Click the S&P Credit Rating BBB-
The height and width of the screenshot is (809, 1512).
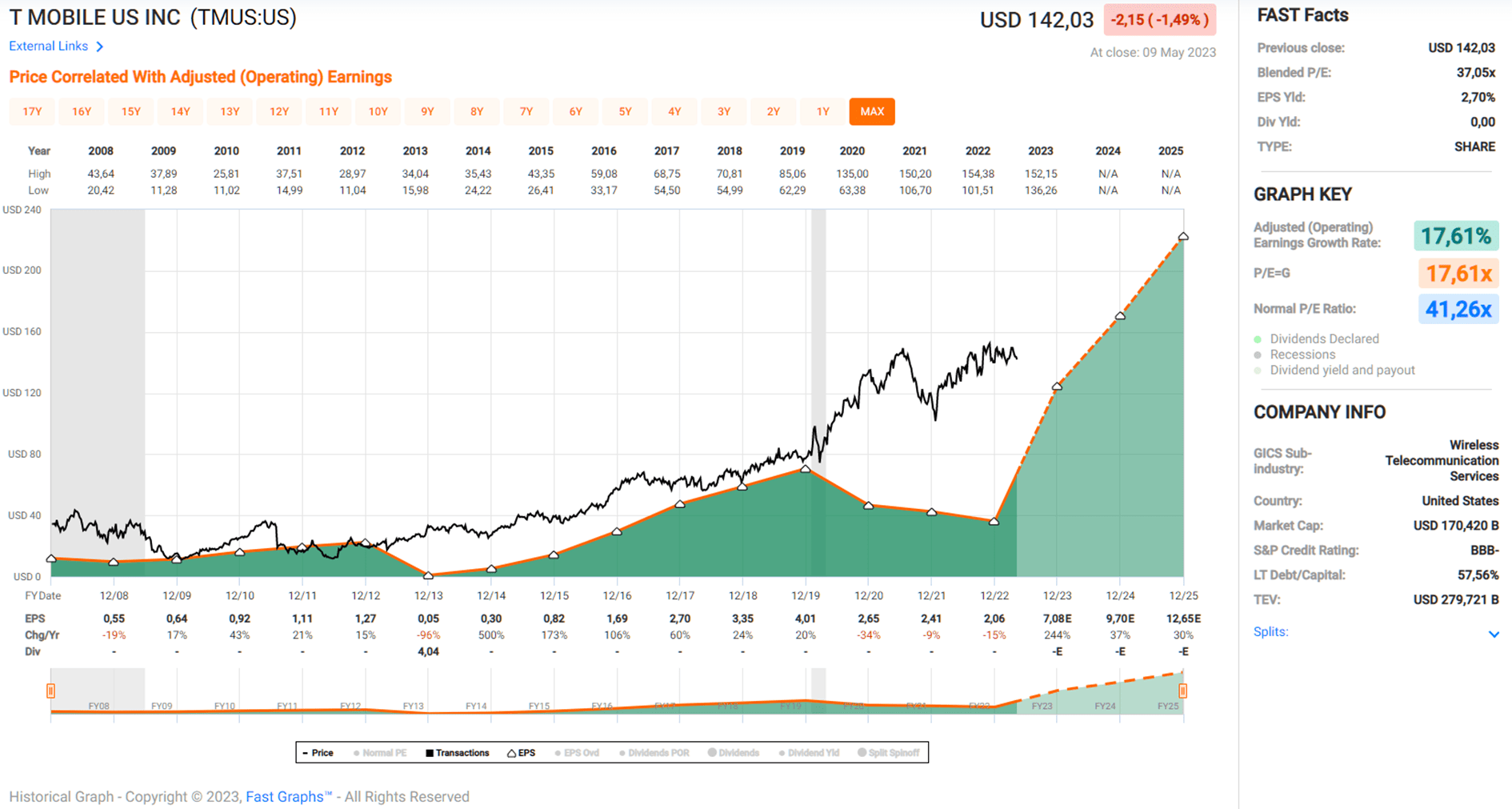pyautogui.click(x=1484, y=551)
